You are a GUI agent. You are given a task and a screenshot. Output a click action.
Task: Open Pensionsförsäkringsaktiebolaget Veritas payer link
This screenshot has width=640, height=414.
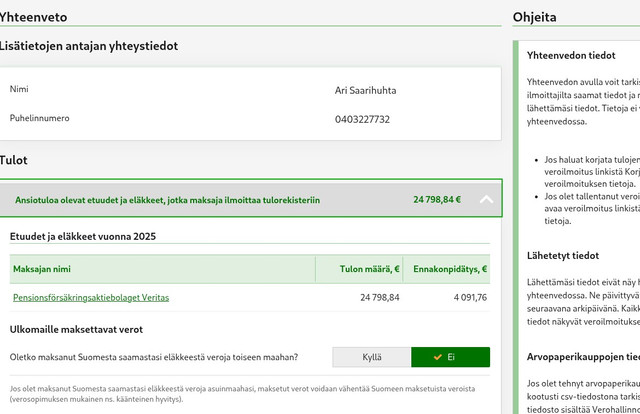coord(91,298)
